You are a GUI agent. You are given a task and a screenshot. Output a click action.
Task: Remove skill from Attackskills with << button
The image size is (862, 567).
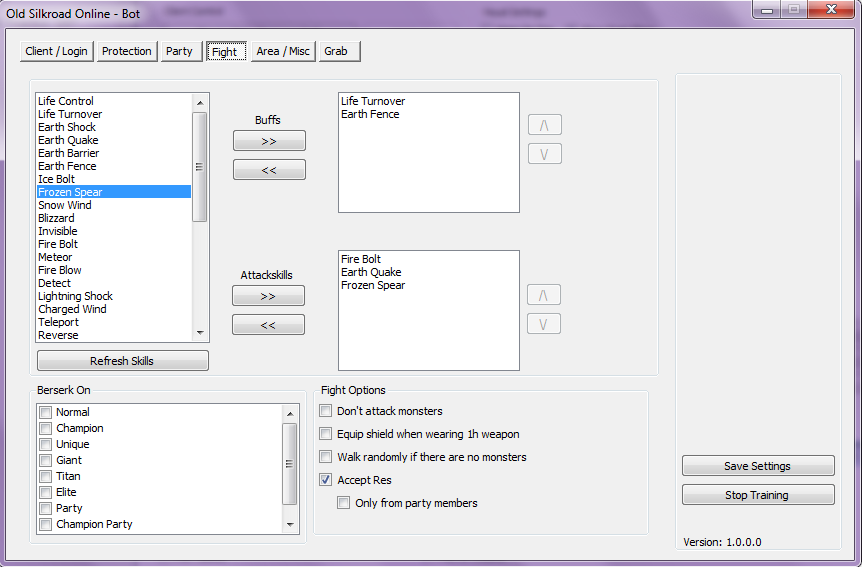(x=268, y=325)
